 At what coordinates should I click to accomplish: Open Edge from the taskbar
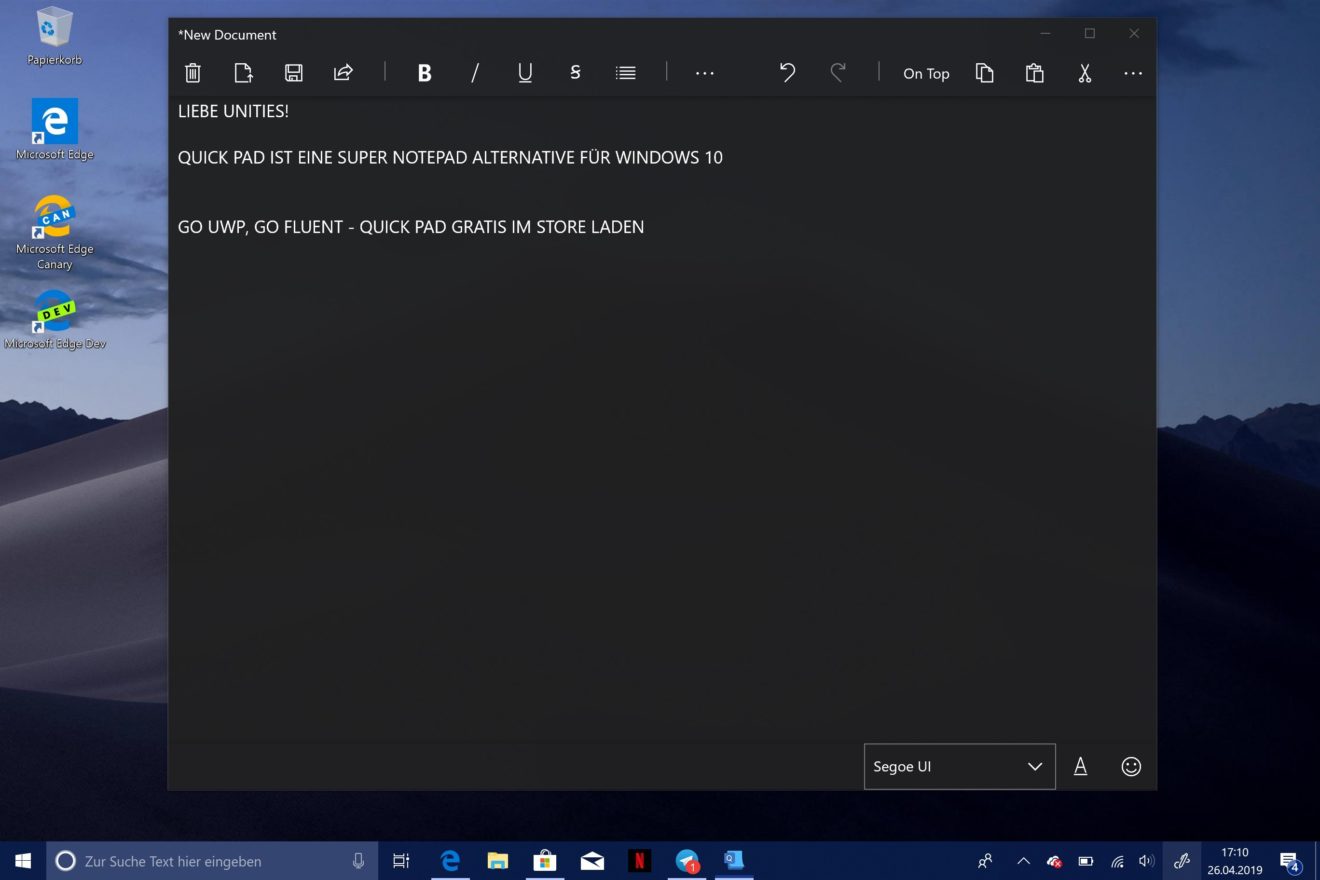pyautogui.click(x=450, y=861)
